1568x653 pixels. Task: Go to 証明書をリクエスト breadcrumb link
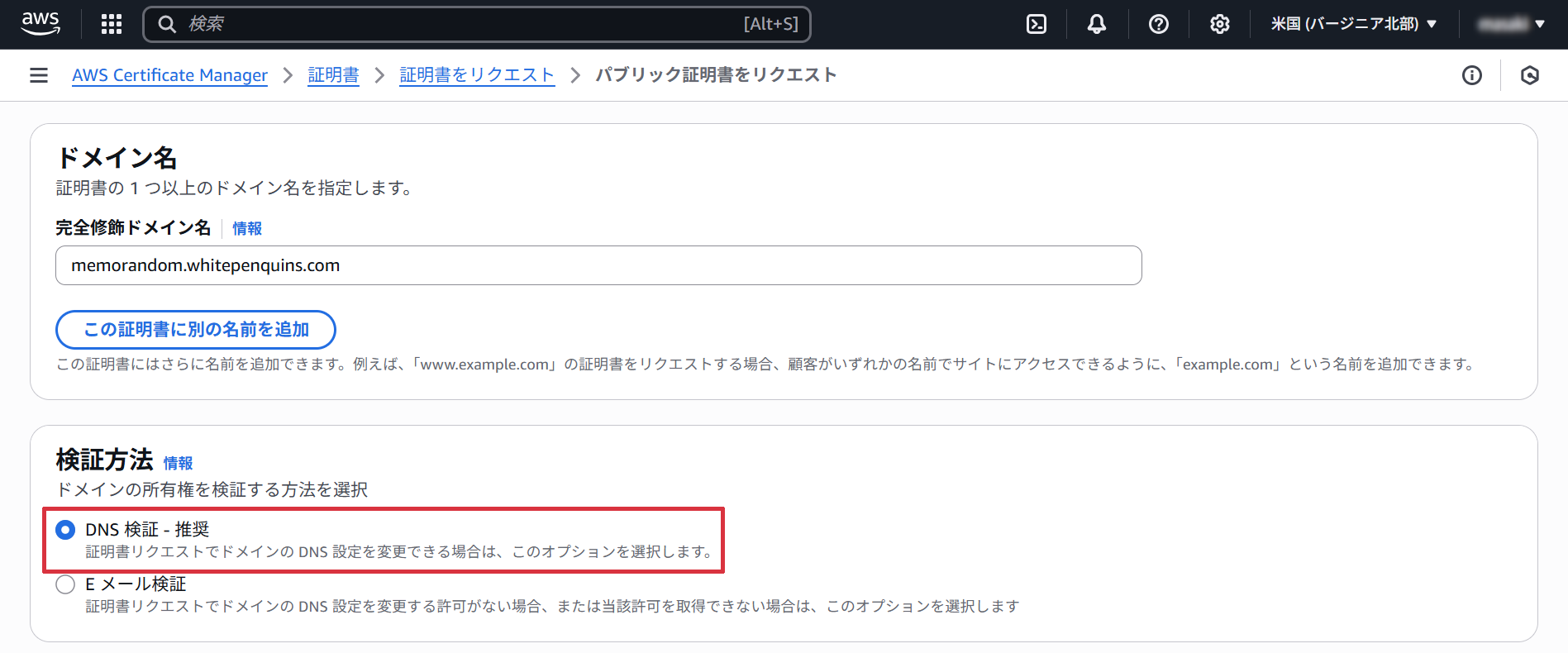click(477, 75)
